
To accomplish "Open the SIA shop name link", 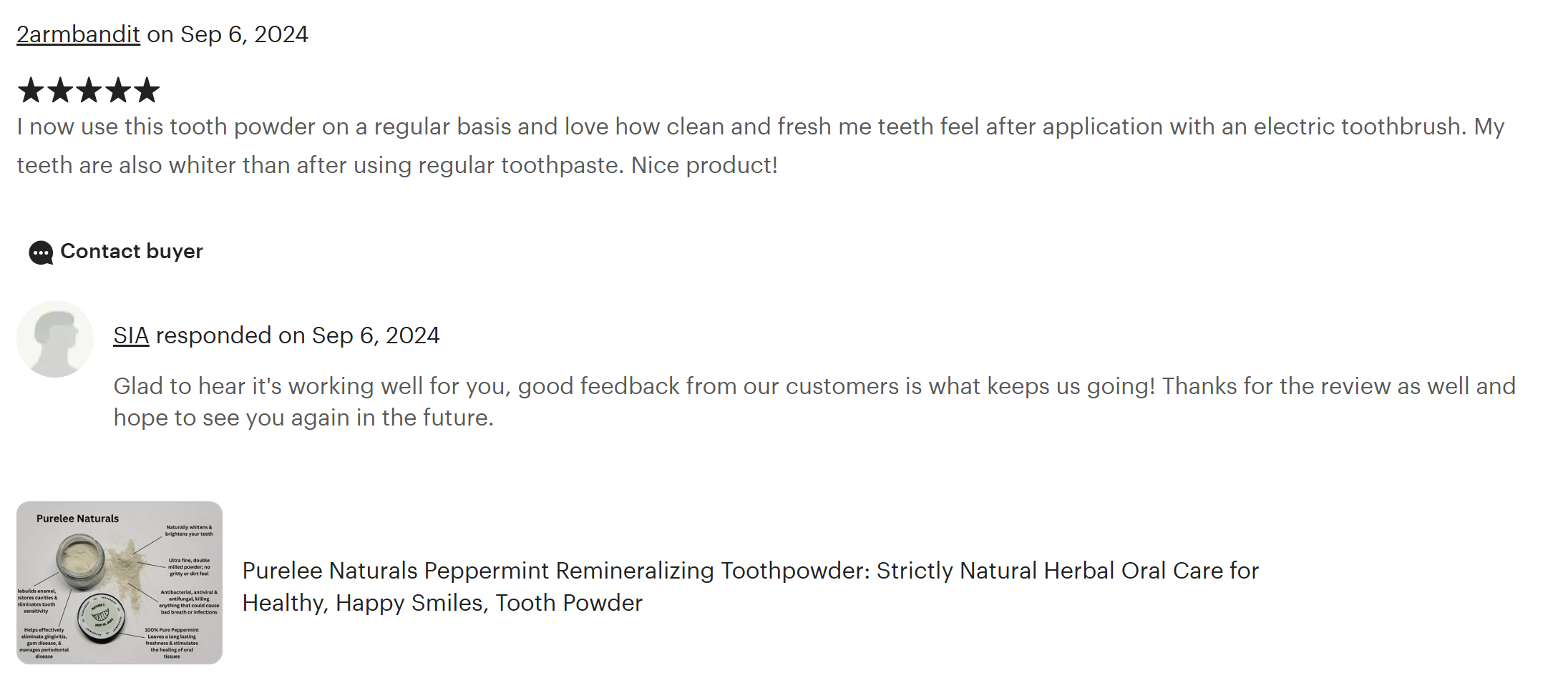I will 131,335.
